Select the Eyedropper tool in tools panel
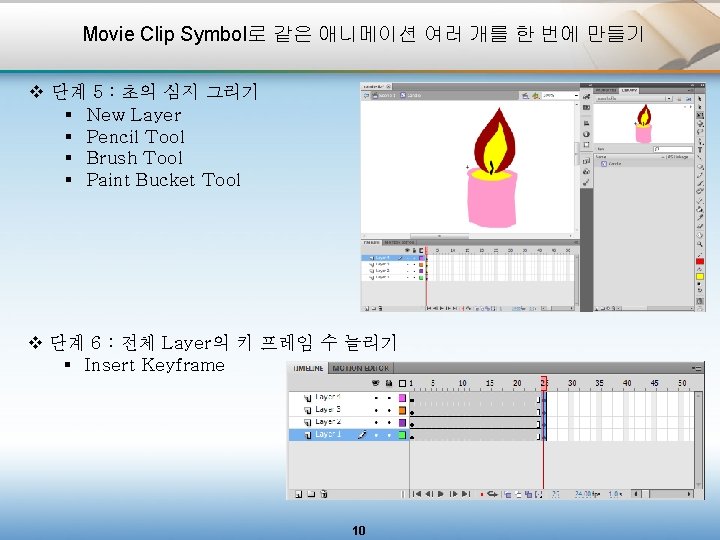This screenshot has width=720, height=540. [x=700, y=217]
